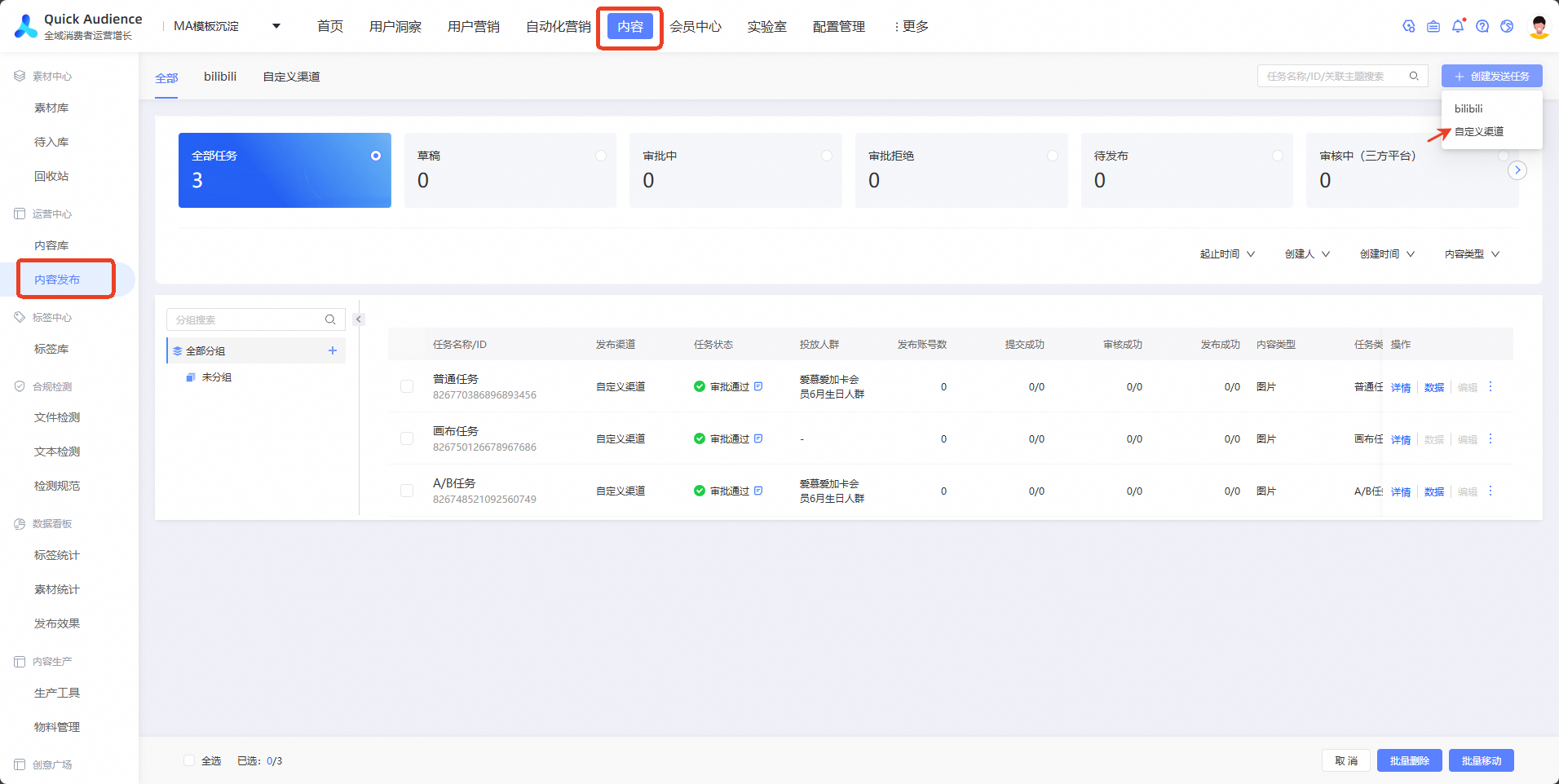Click the 未分组 folder icon
Screen dimensions: 1559x784
[190, 377]
